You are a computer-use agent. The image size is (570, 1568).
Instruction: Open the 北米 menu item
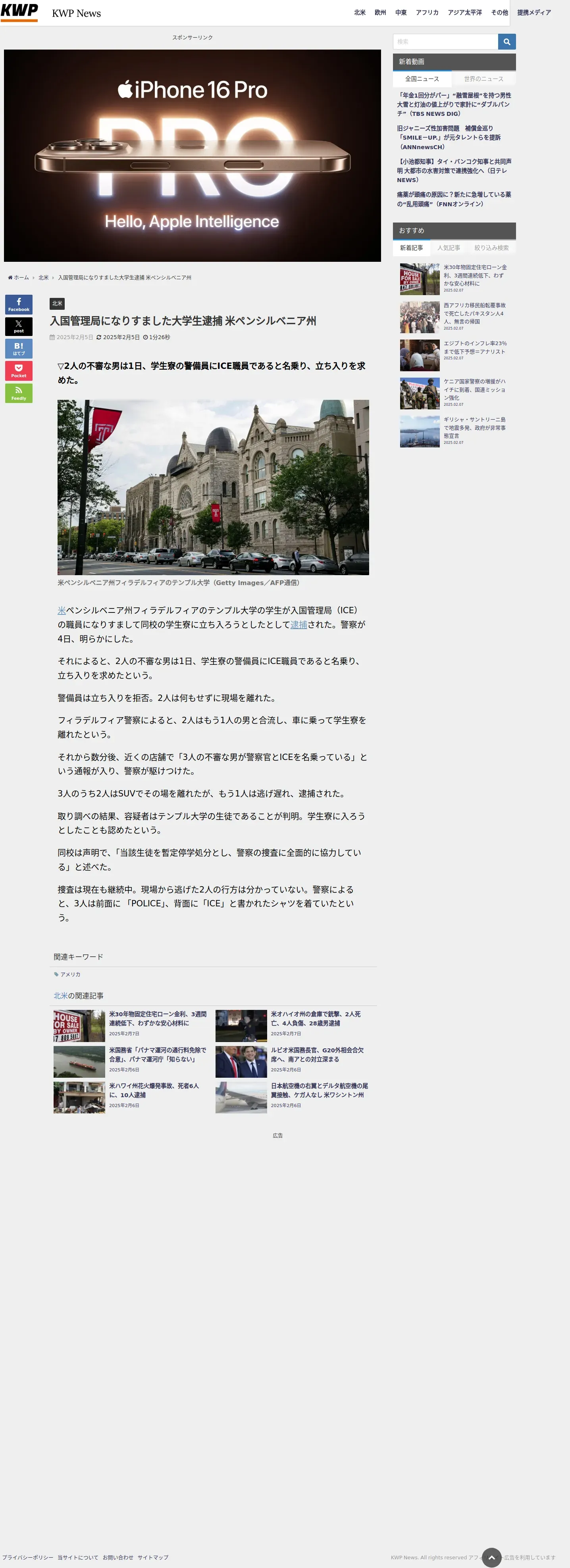[x=360, y=13]
